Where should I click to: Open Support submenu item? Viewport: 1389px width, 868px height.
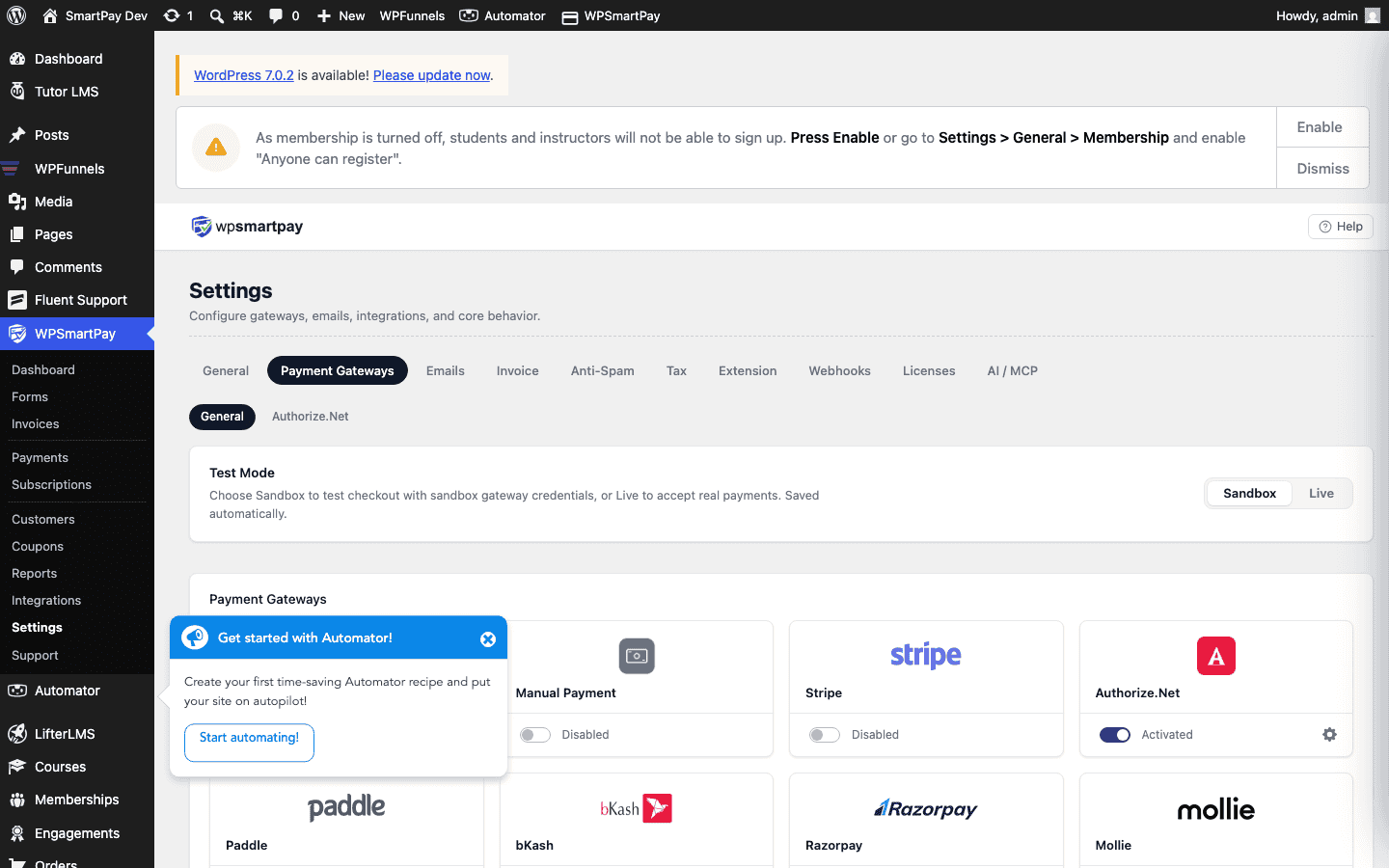(35, 656)
